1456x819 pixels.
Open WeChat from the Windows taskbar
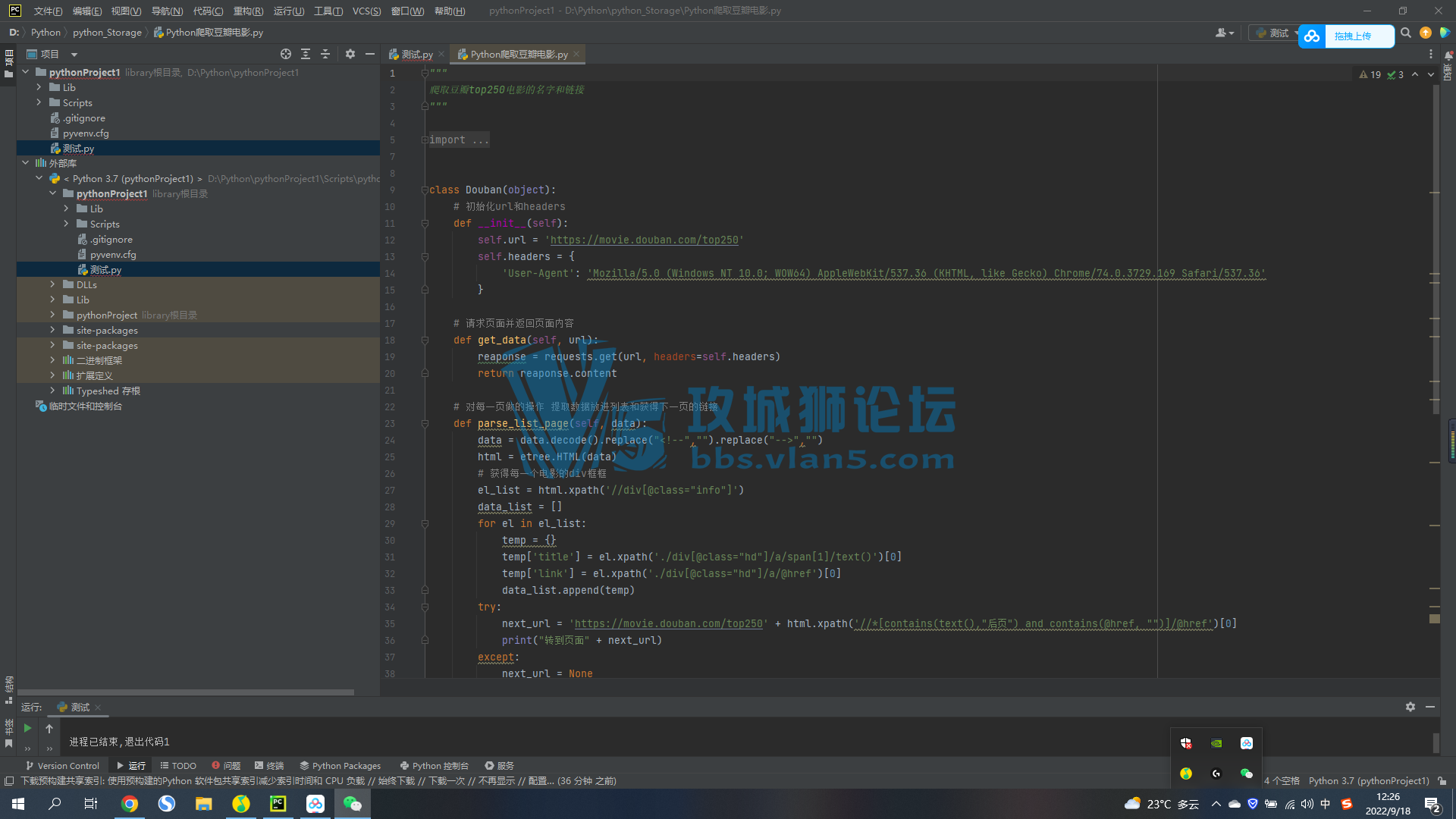tap(352, 803)
